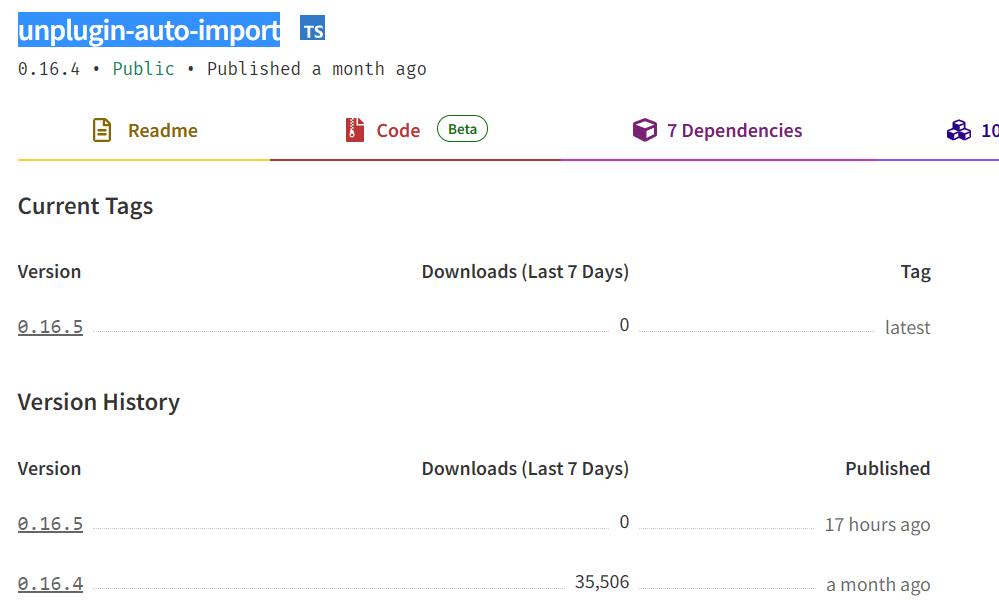
Task: Click the 0 downloads value beside '17 hours ago'
Action: 624,522
